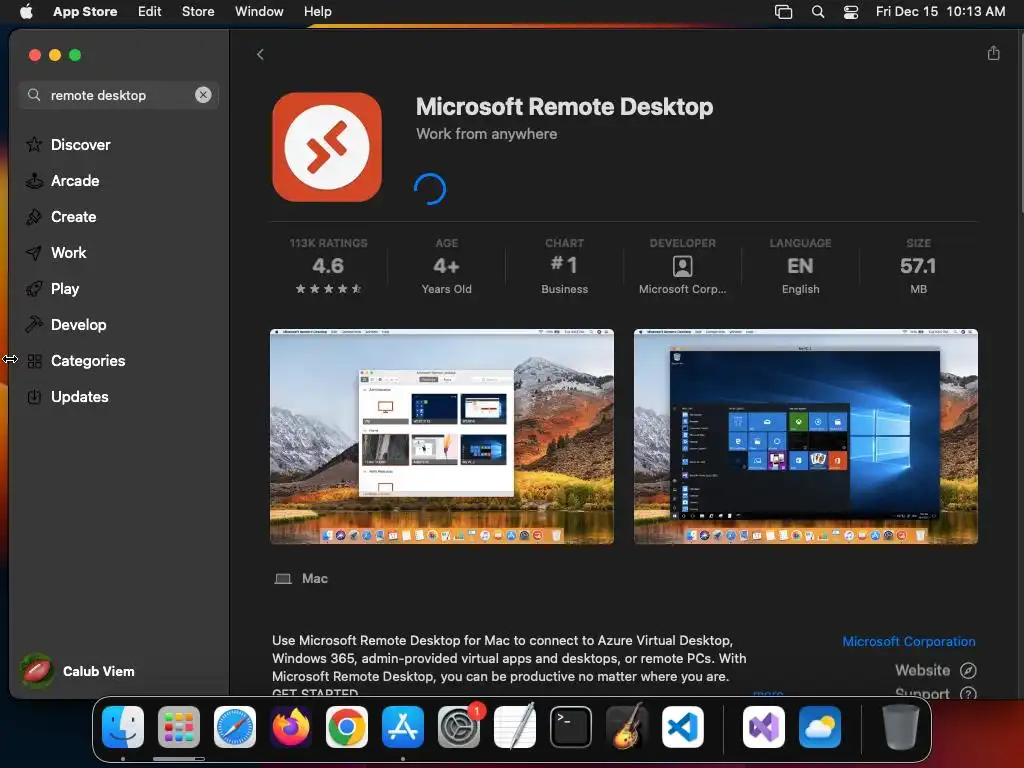Launch Firefox from the Dock
This screenshot has height=768, width=1024.
[x=291, y=727]
